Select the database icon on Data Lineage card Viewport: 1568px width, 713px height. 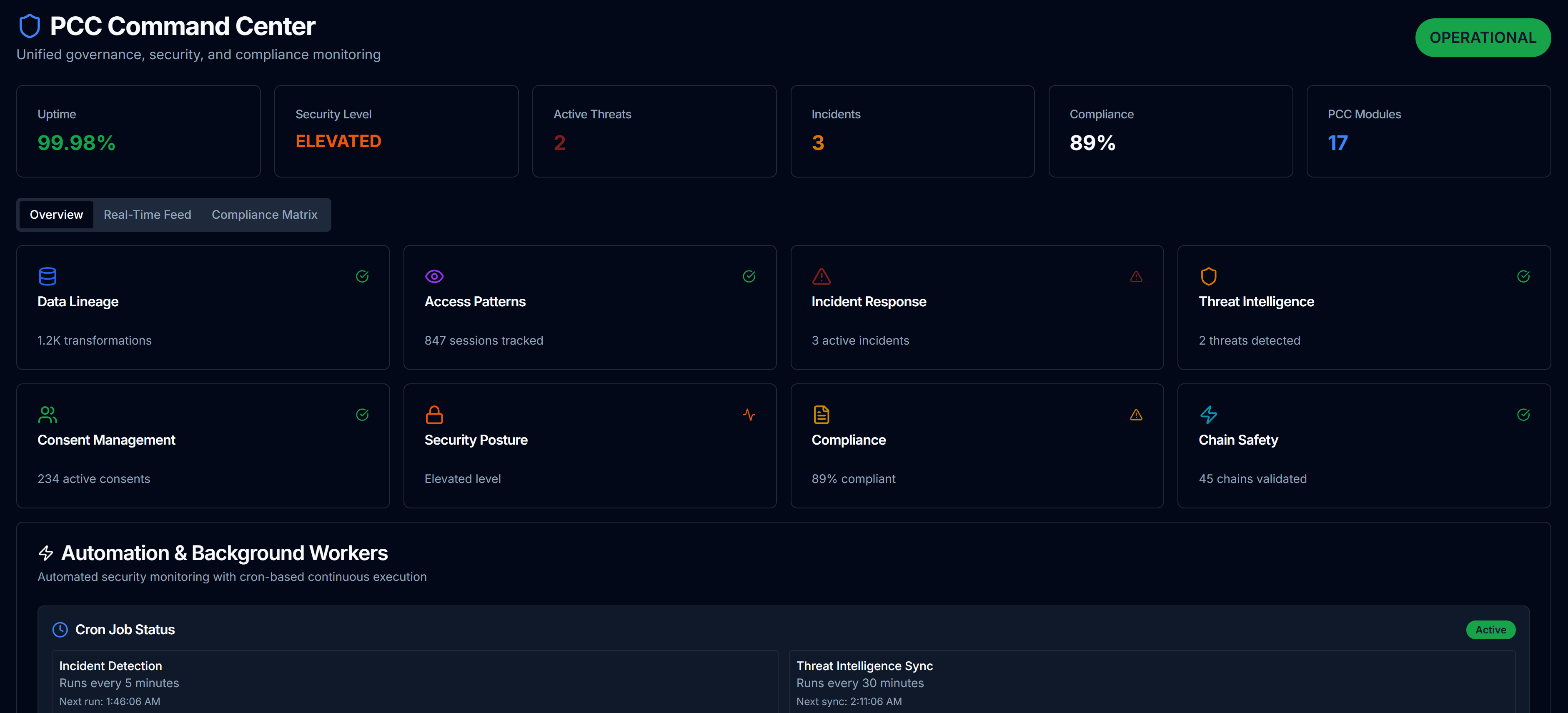click(x=48, y=275)
